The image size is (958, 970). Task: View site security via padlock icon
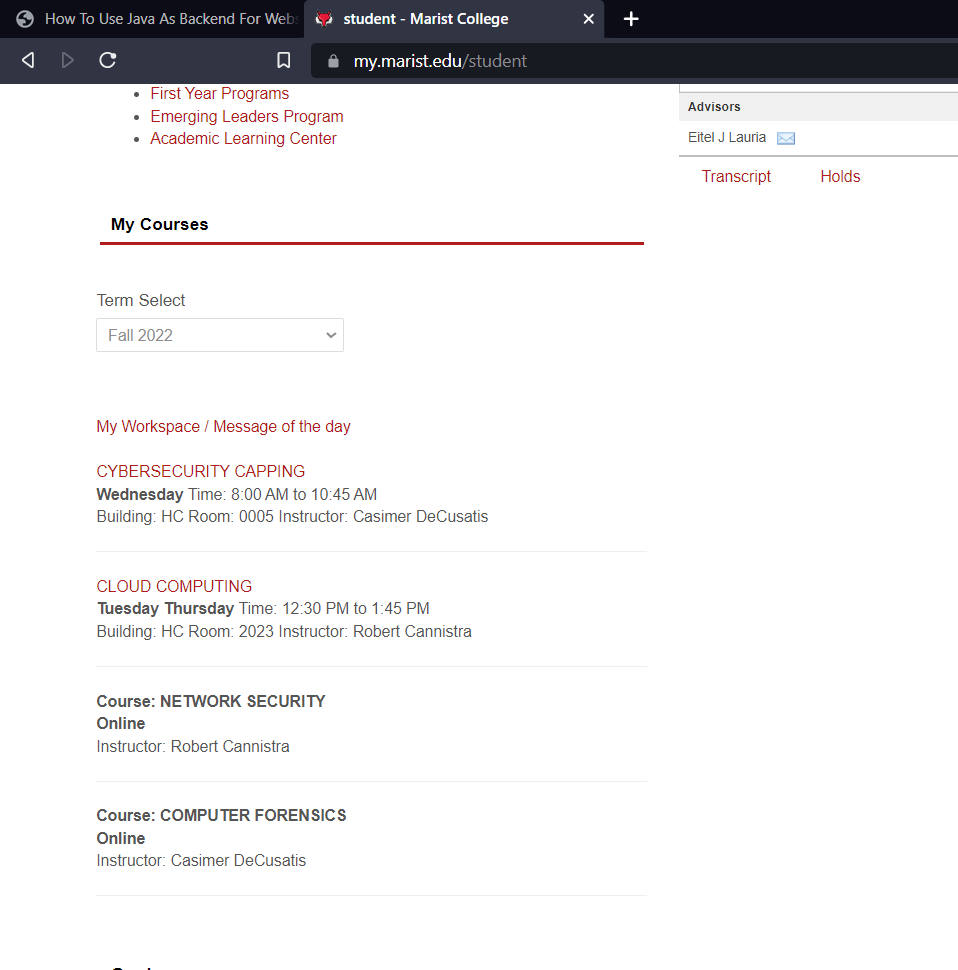point(333,61)
